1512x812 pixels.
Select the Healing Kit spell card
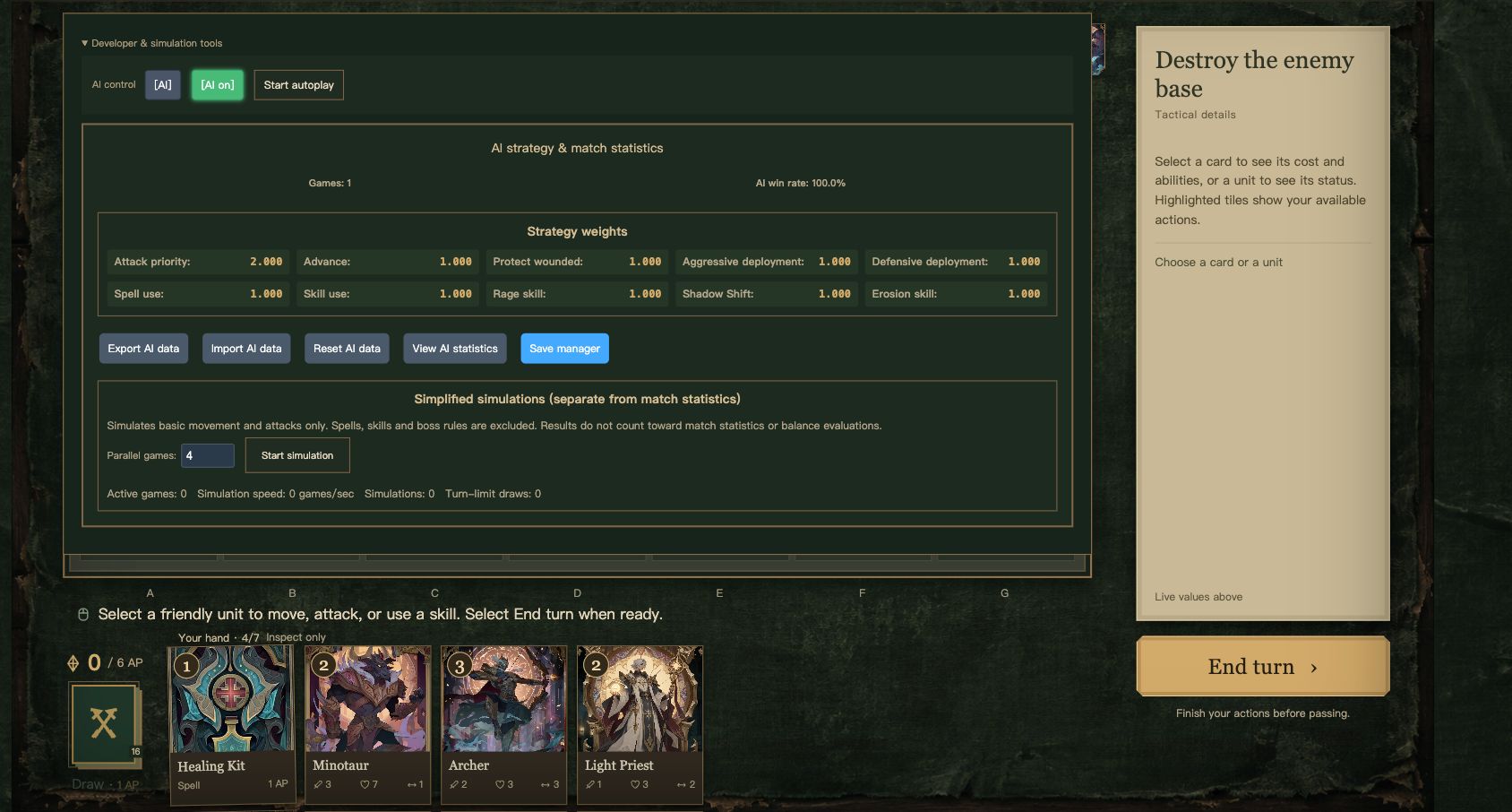click(232, 725)
